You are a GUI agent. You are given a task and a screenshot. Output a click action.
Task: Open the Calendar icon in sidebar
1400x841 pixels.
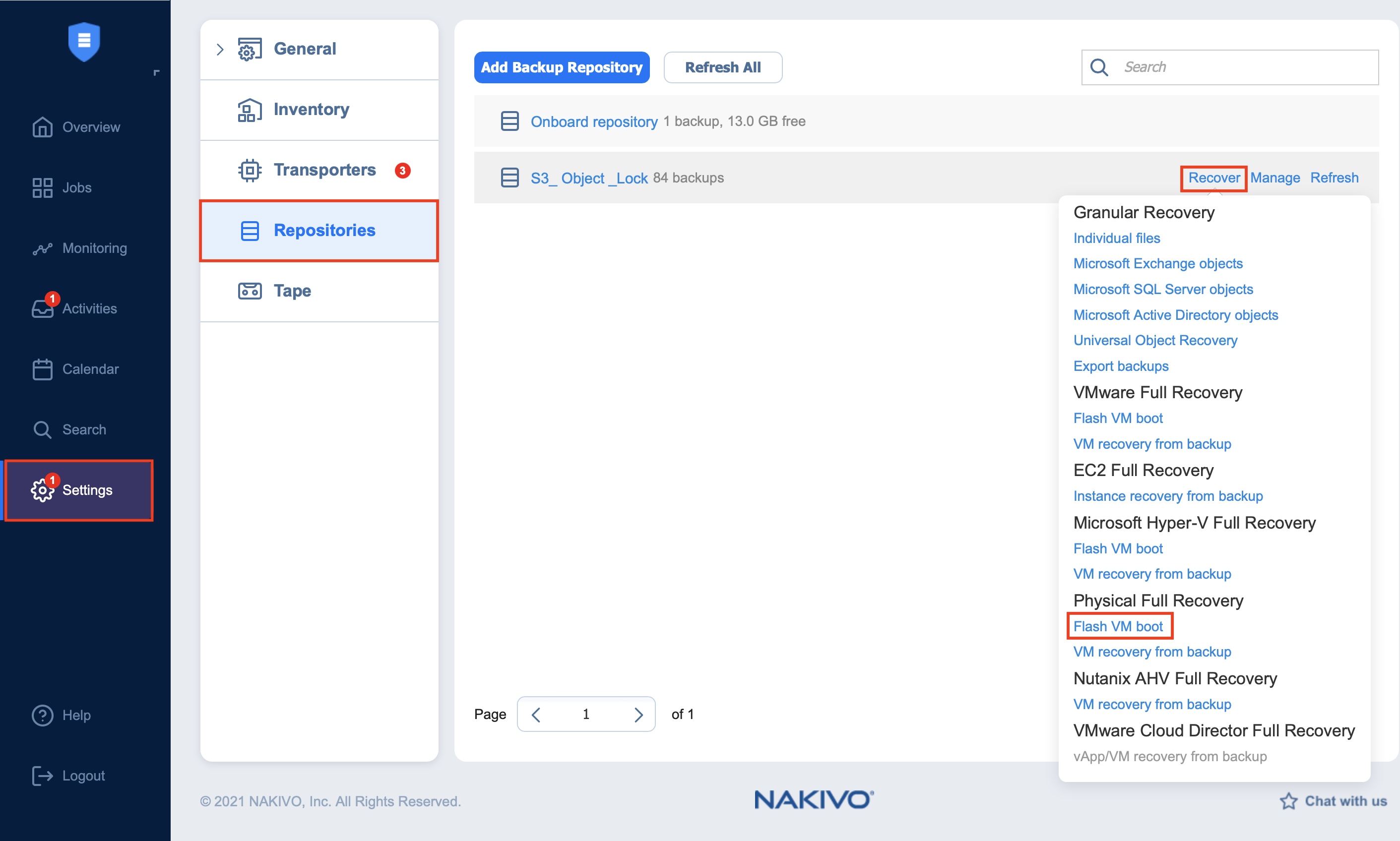point(43,369)
